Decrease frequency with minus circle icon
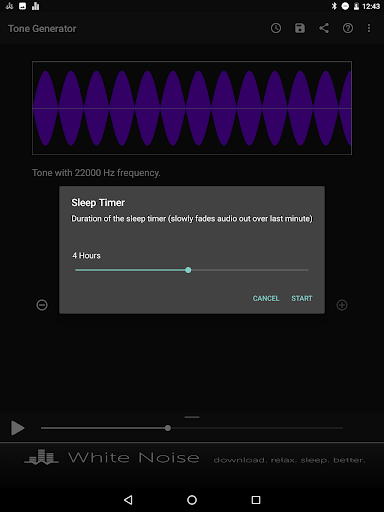The image size is (384, 512). [x=42, y=305]
